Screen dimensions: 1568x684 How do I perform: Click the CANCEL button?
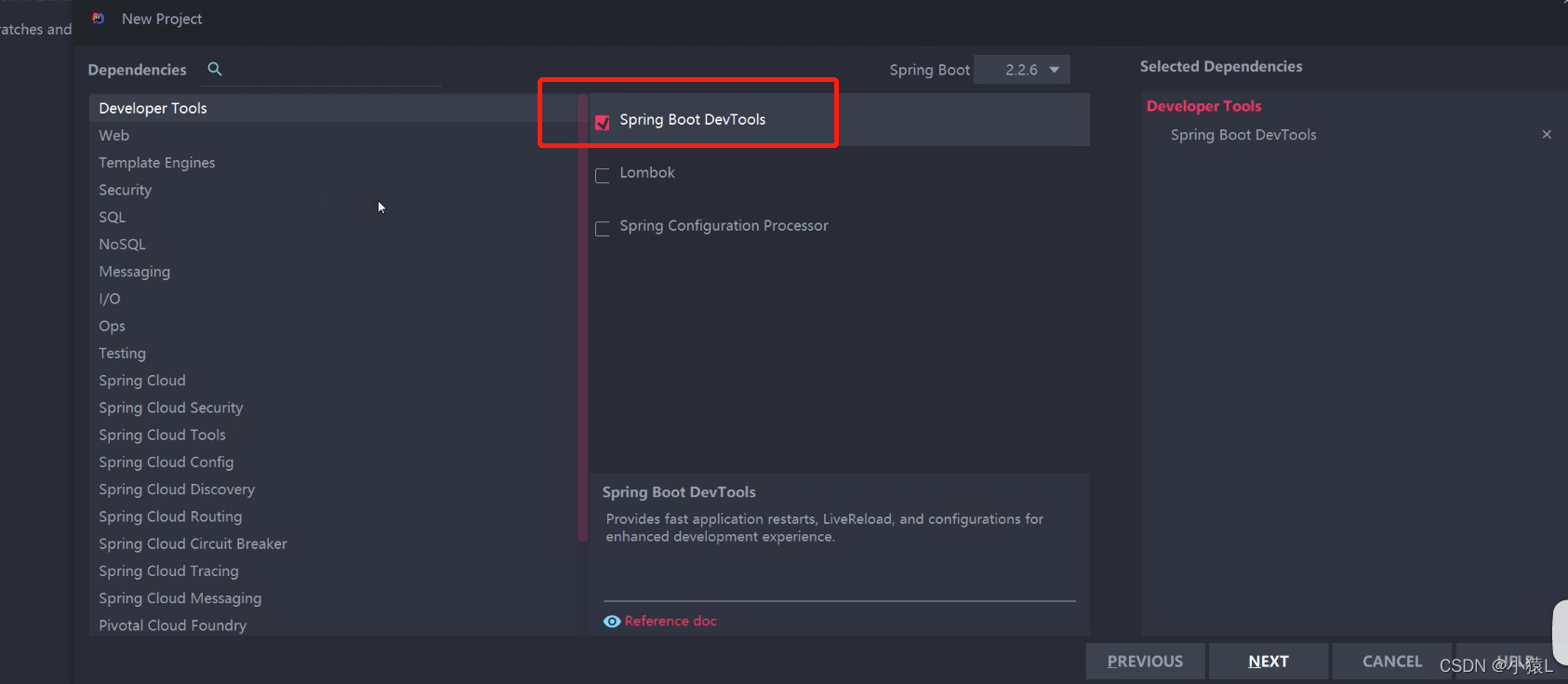(x=1392, y=662)
